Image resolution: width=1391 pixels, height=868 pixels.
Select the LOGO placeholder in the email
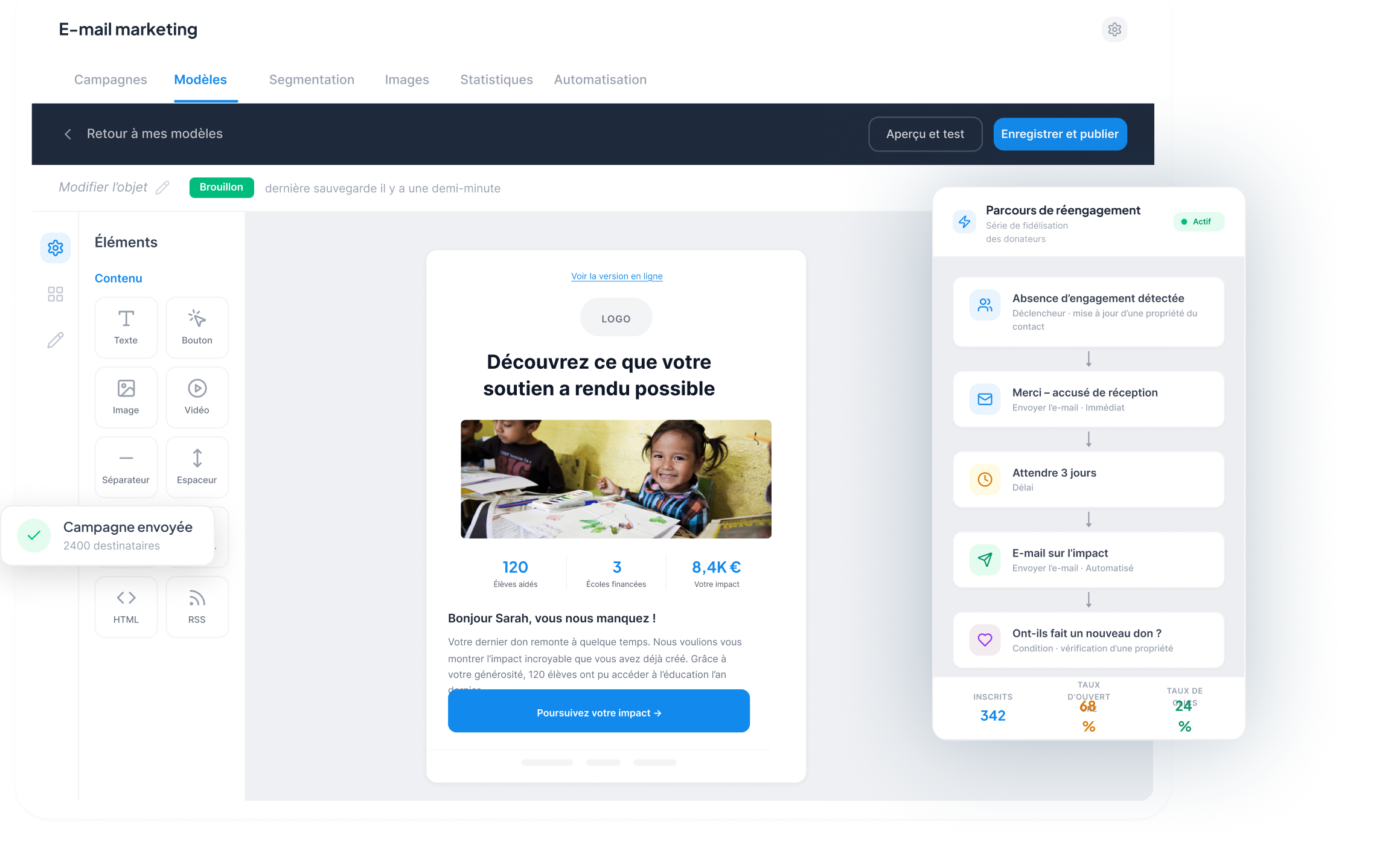[616, 318]
